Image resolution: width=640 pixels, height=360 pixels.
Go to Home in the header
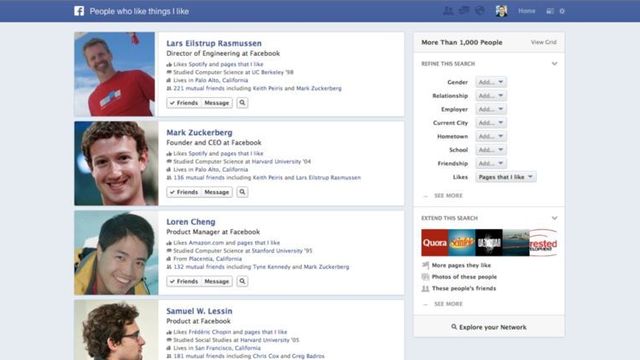point(527,11)
